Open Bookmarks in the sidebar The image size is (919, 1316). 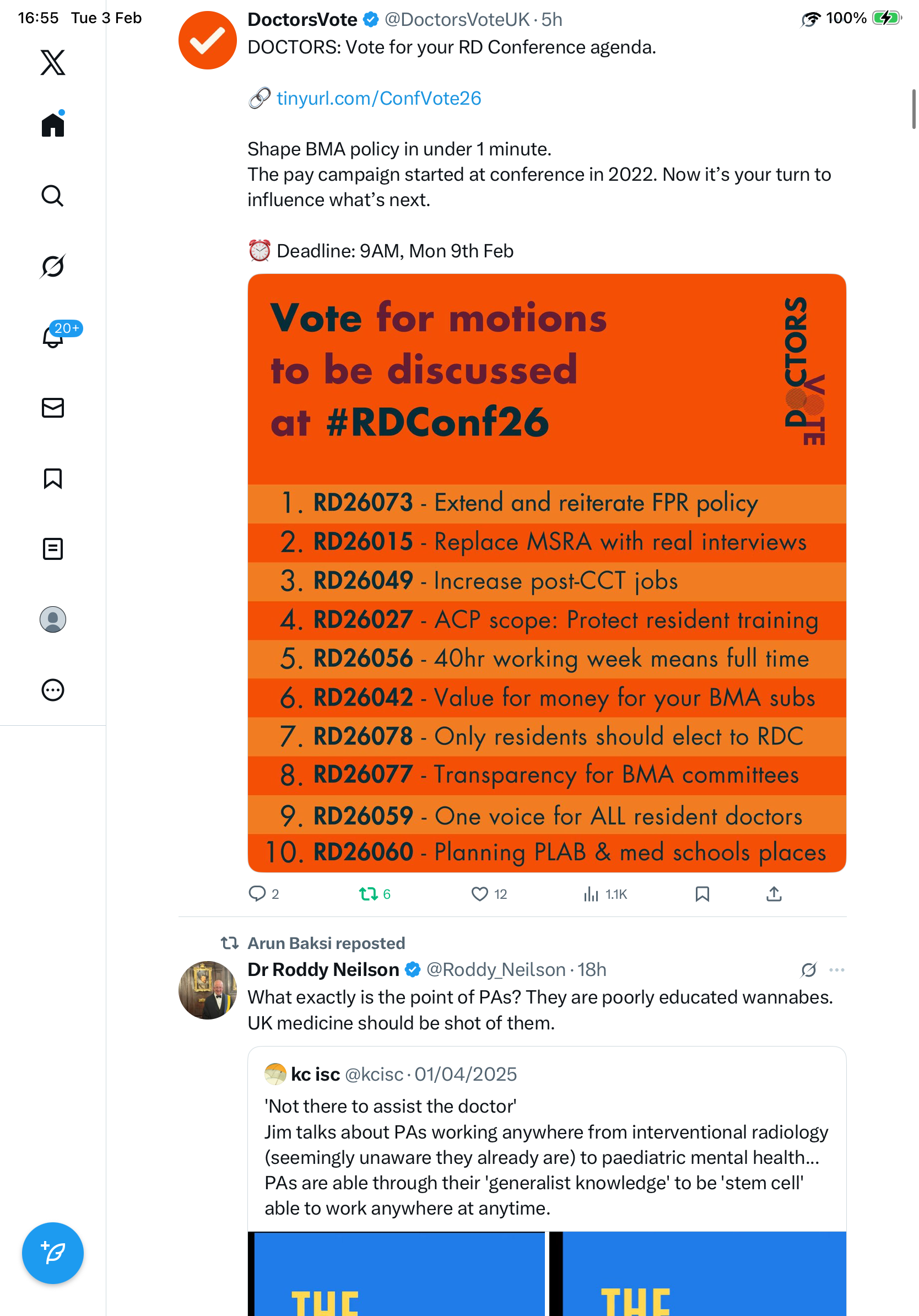click(53, 478)
